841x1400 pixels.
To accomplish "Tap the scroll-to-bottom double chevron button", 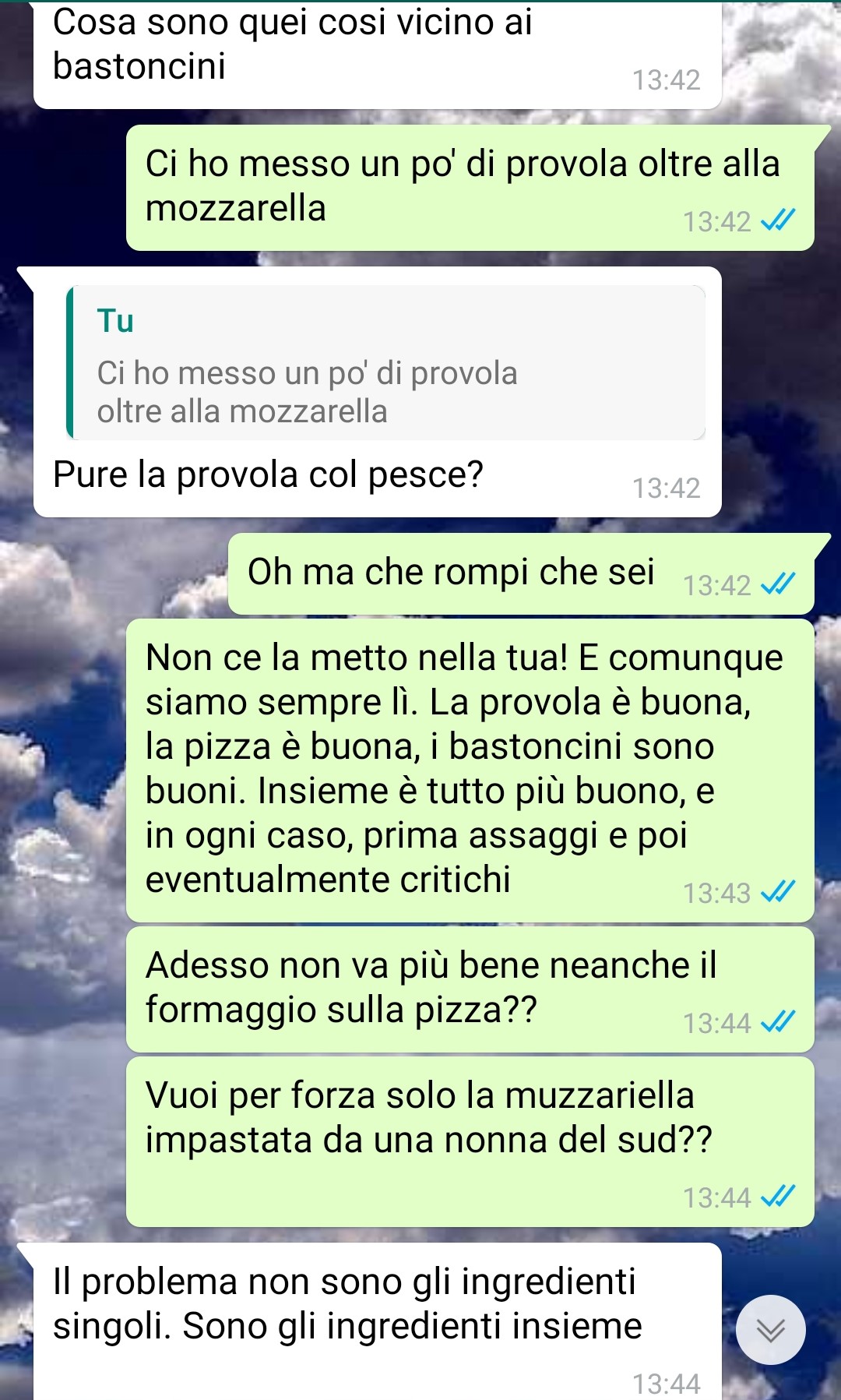I will pyautogui.click(x=770, y=1330).
